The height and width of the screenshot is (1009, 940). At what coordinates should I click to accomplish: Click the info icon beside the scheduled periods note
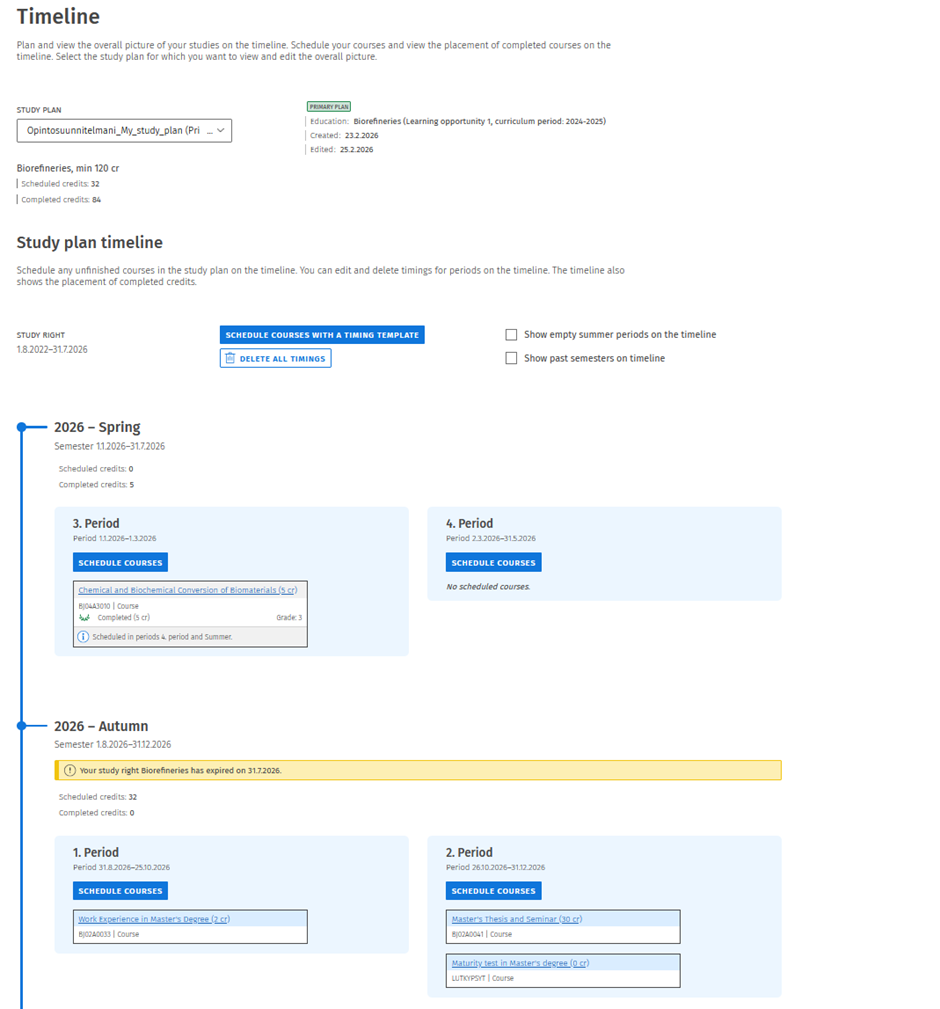click(84, 636)
